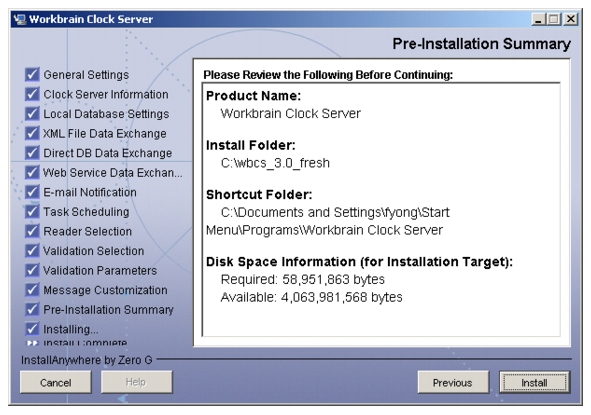Select the Direct DB Data Exchange label

click(x=107, y=153)
